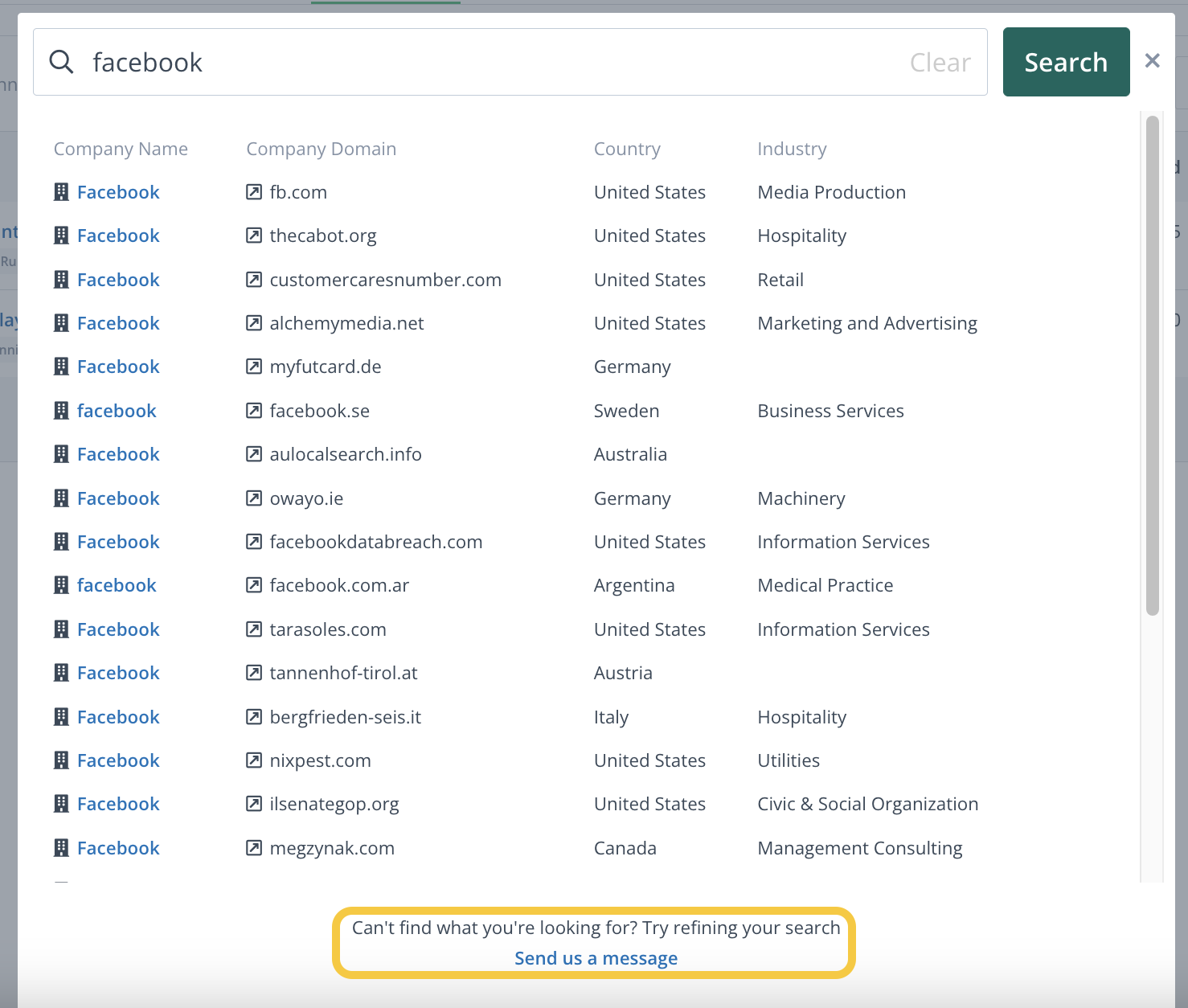This screenshot has width=1188, height=1008.
Task: Click building icon in the facebook.se row
Action: point(61,411)
